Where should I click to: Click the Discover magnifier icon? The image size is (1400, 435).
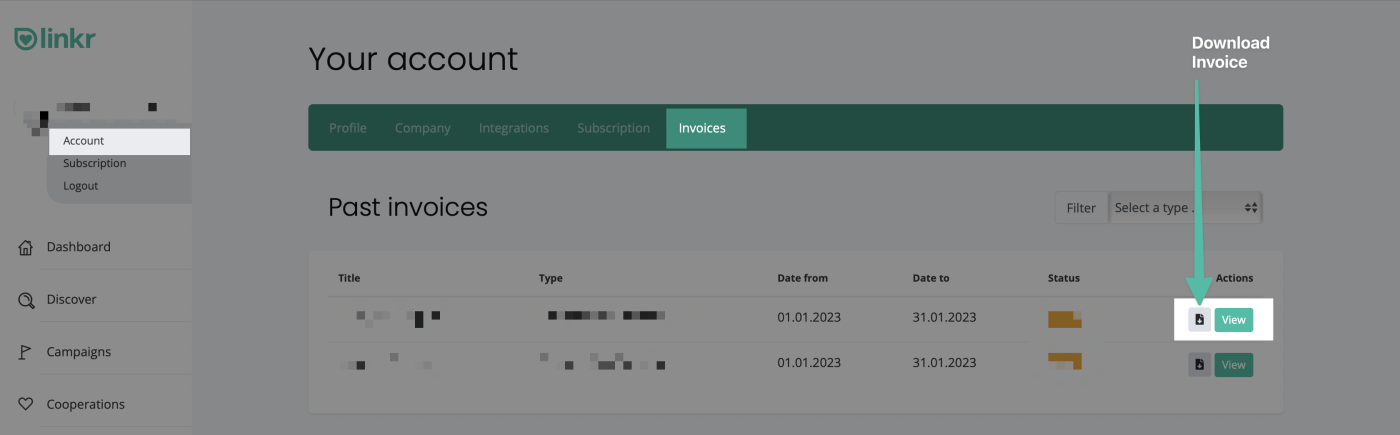pyautogui.click(x=26, y=300)
